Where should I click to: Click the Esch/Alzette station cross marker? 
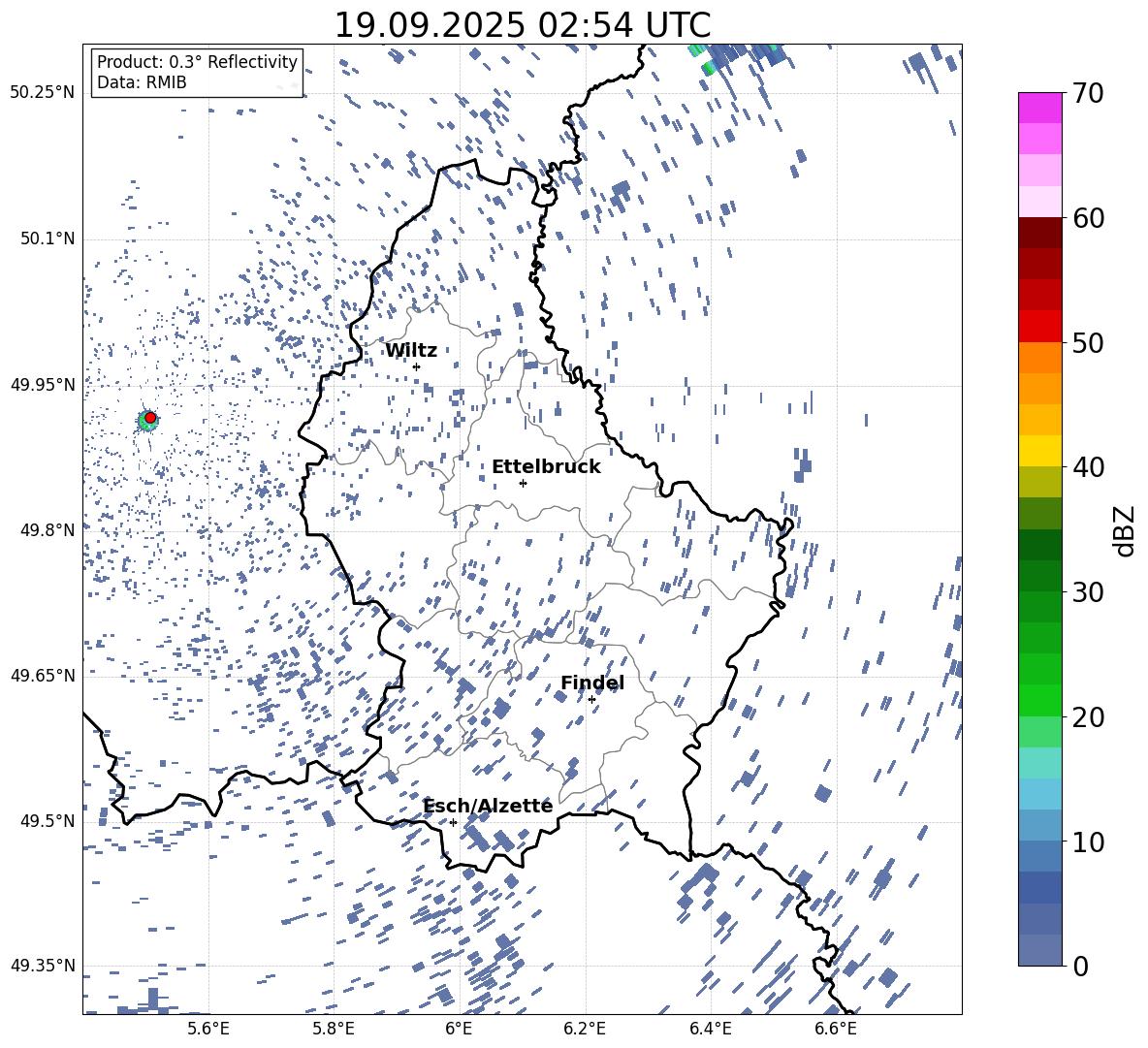[x=453, y=822]
